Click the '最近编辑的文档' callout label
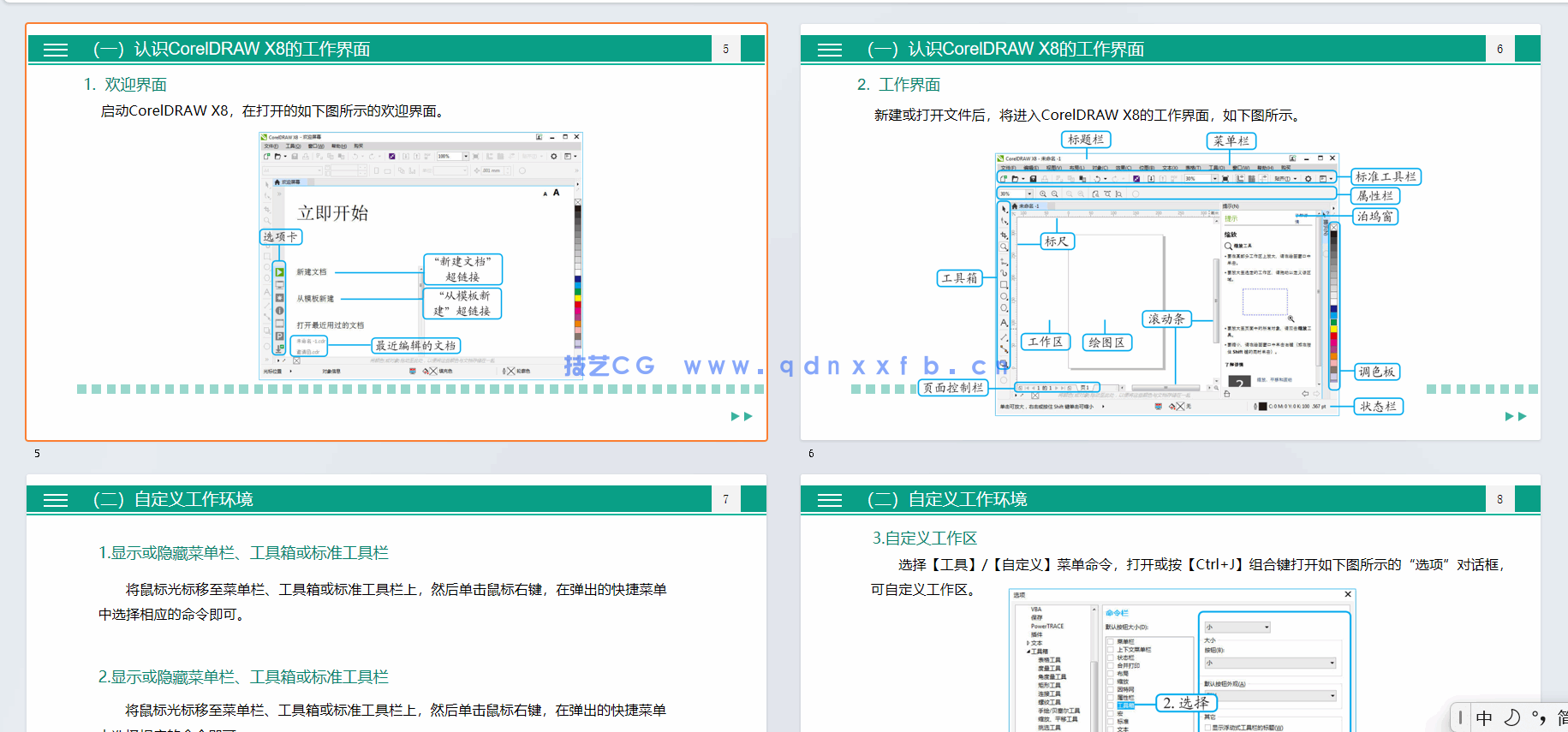The height and width of the screenshot is (732, 1568). click(x=416, y=346)
